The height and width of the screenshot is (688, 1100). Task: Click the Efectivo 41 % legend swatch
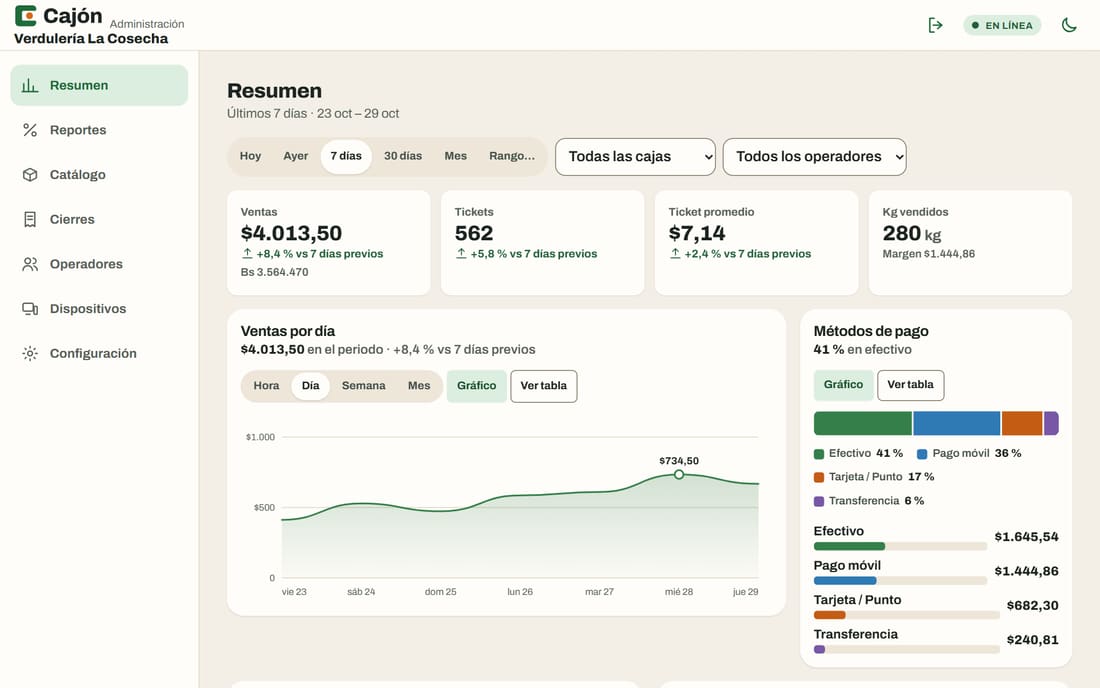coord(819,454)
